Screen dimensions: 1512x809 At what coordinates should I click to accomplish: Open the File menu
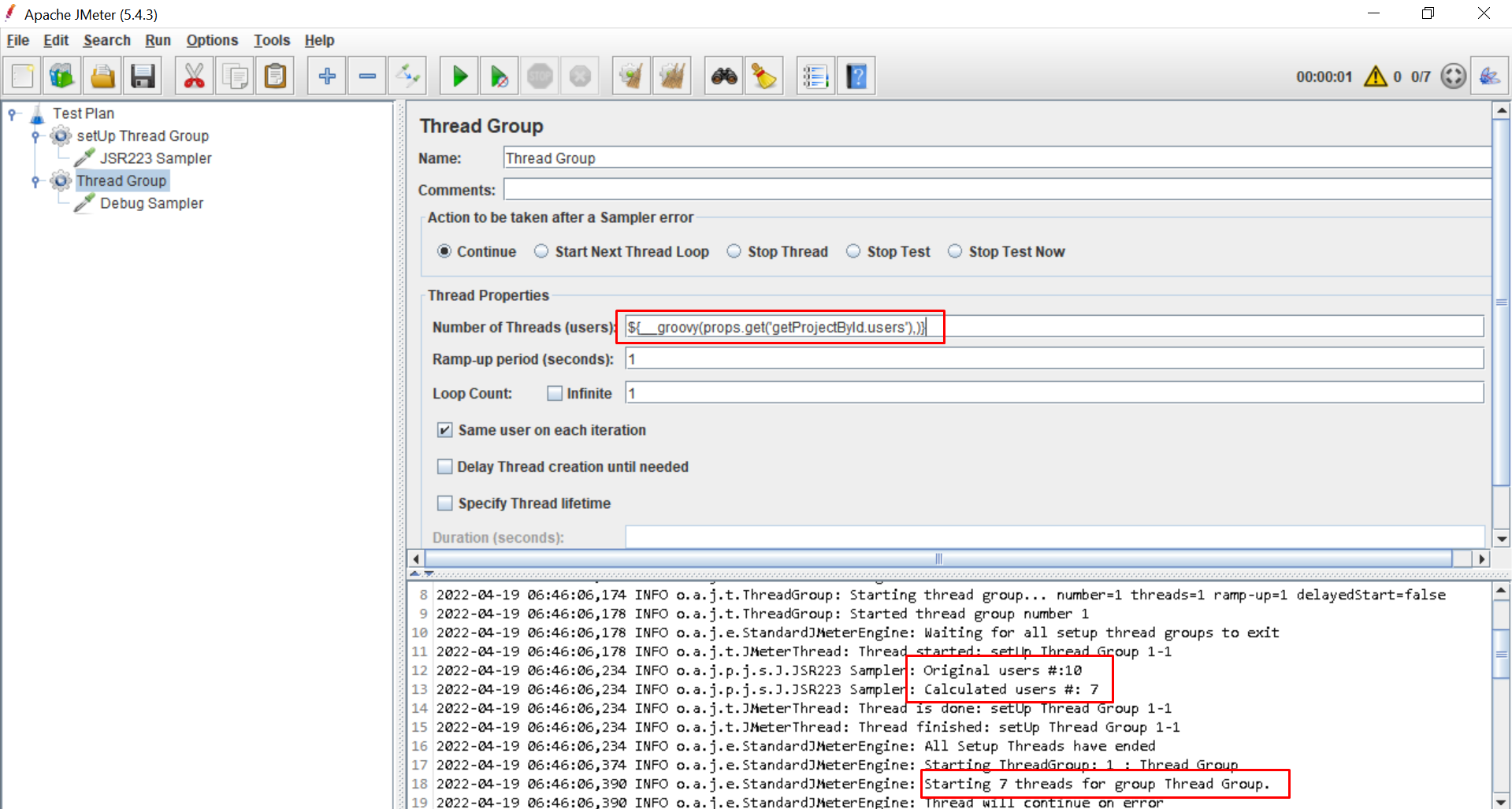[x=17, y=40]
